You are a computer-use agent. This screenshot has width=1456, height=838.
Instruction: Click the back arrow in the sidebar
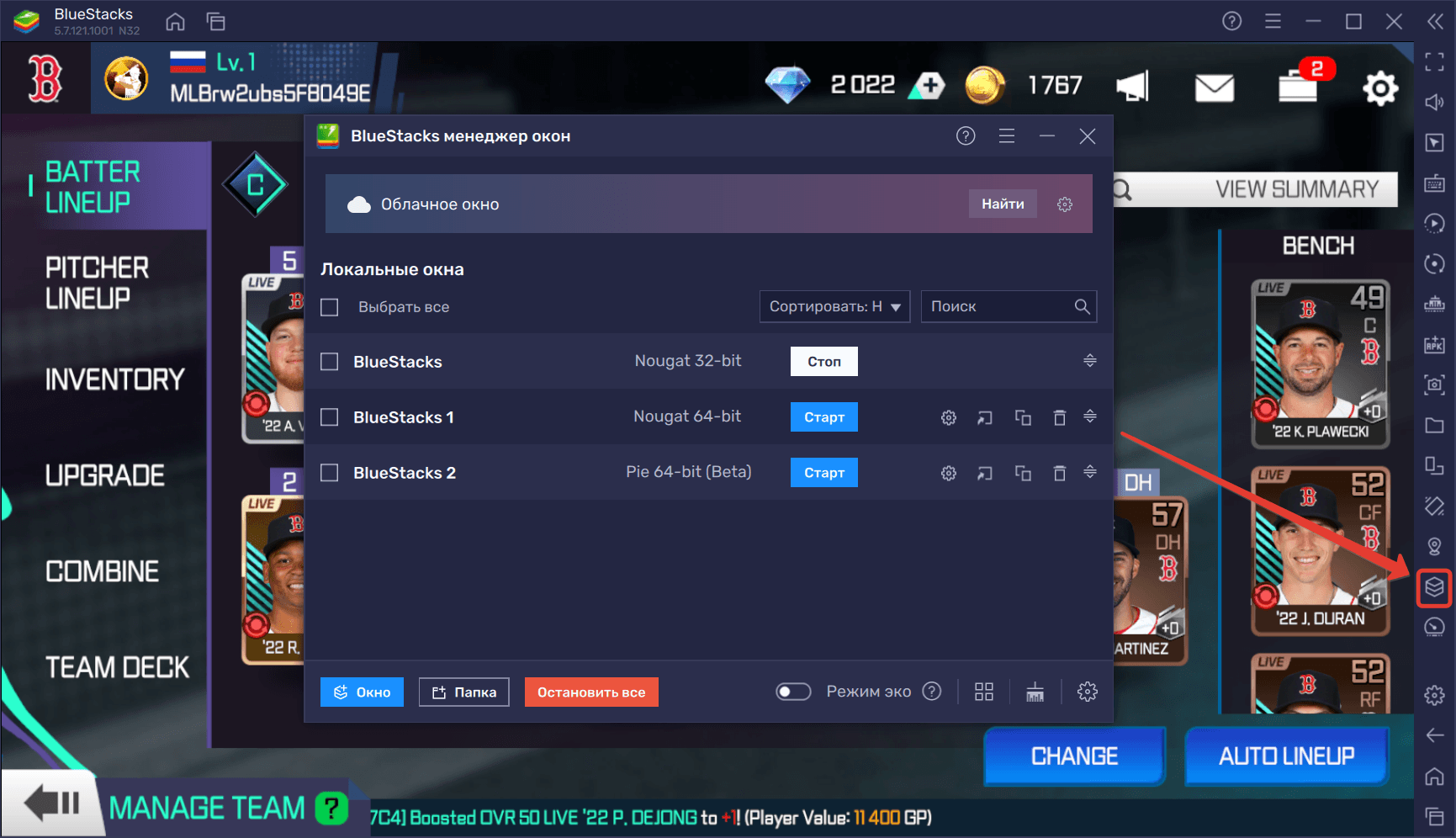pyautogui.click(x=1434, y=735)
